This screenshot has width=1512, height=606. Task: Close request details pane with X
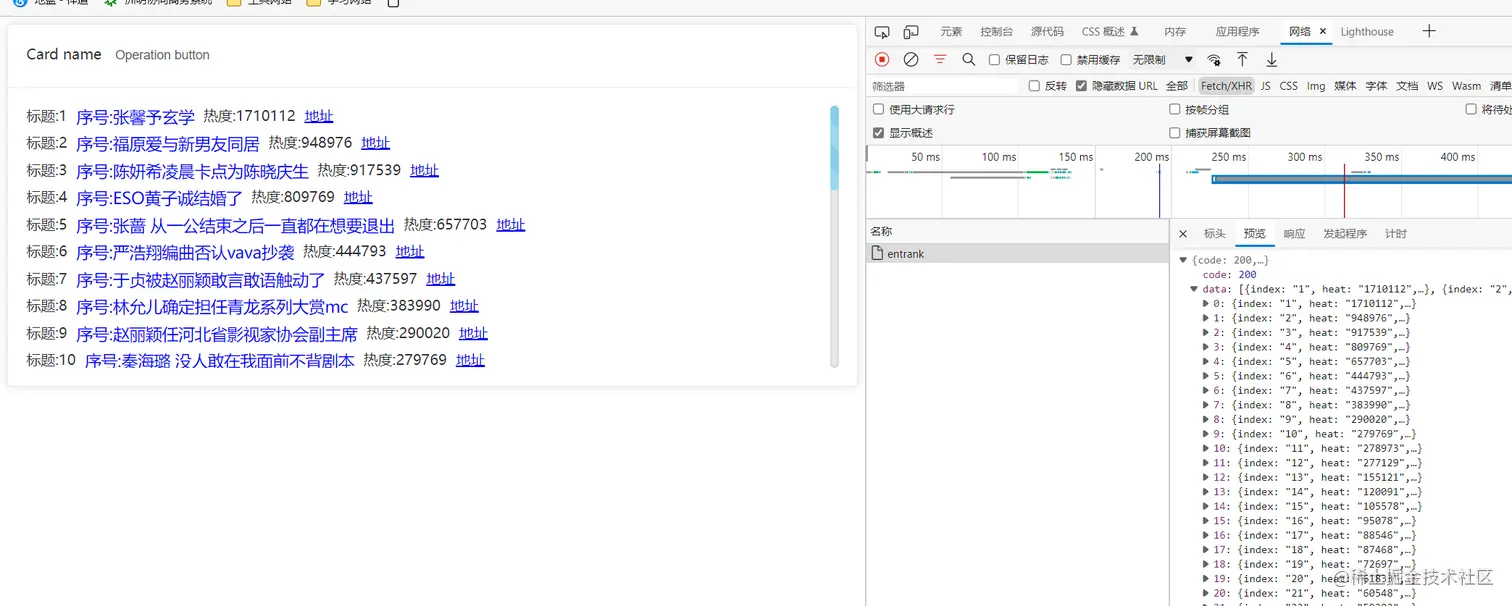point(1183,234)
